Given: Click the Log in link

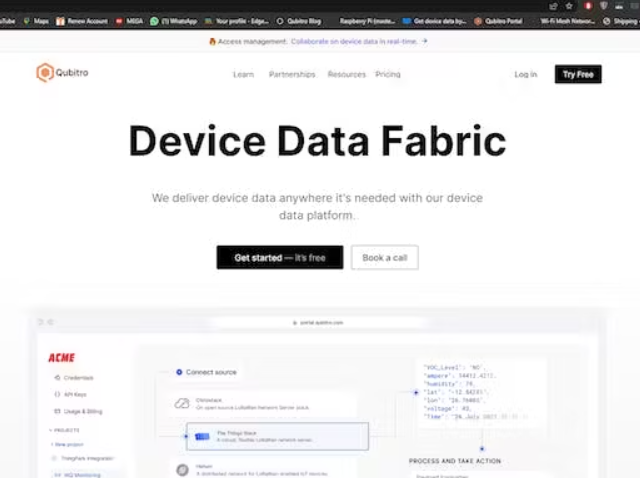Looking at the screenshot, I should 525,74.
